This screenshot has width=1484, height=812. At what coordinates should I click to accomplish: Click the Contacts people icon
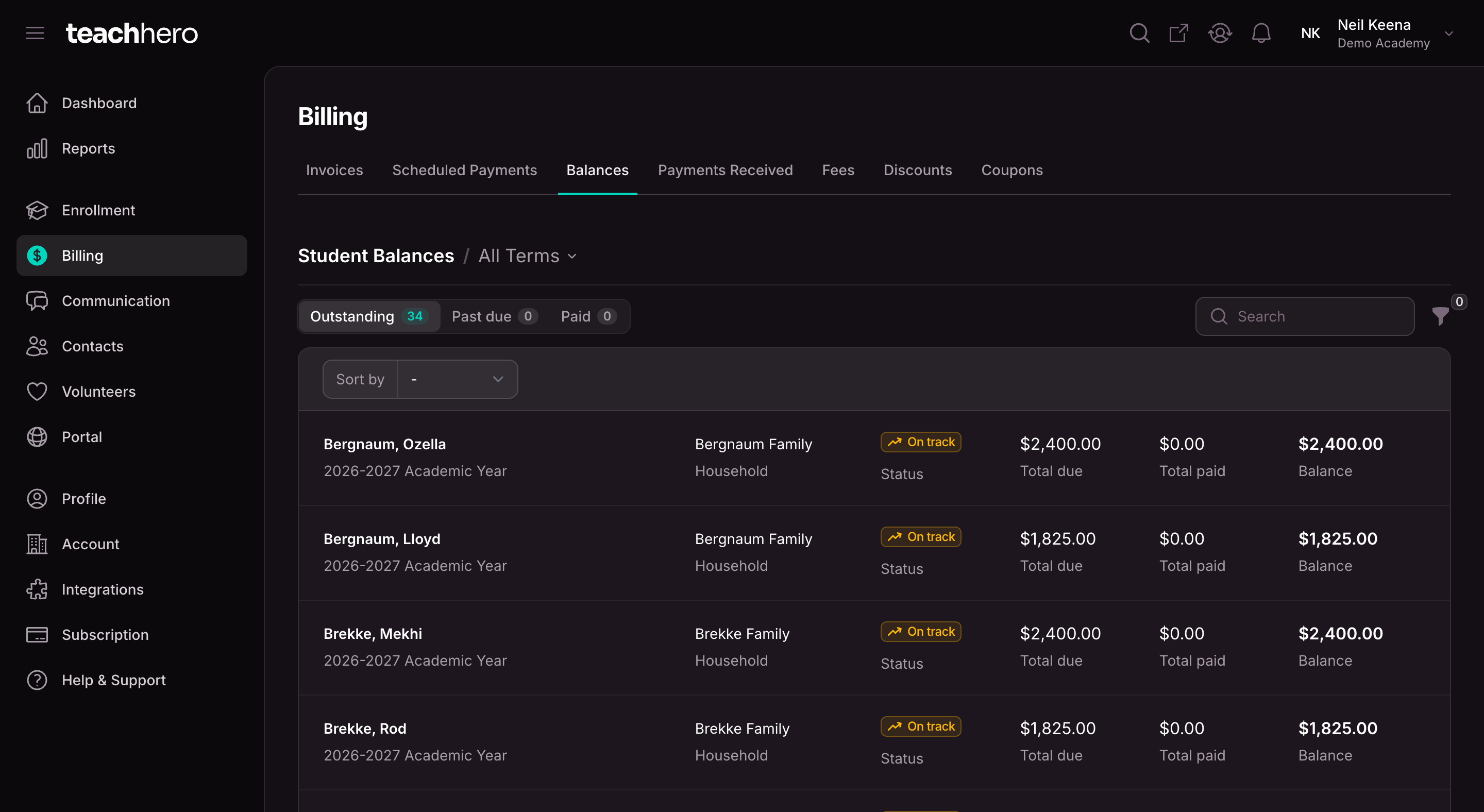pyautogui.click(x=37, y=346)
